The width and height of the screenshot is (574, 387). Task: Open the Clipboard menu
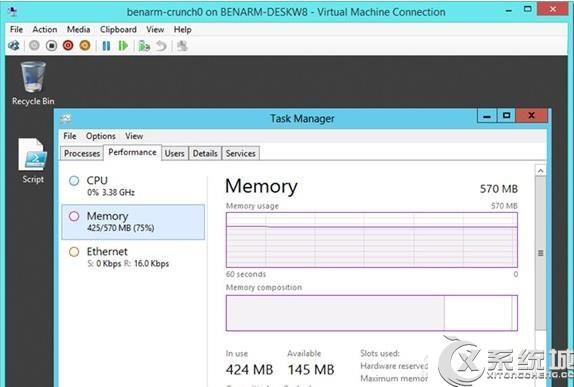pos(118,29)
